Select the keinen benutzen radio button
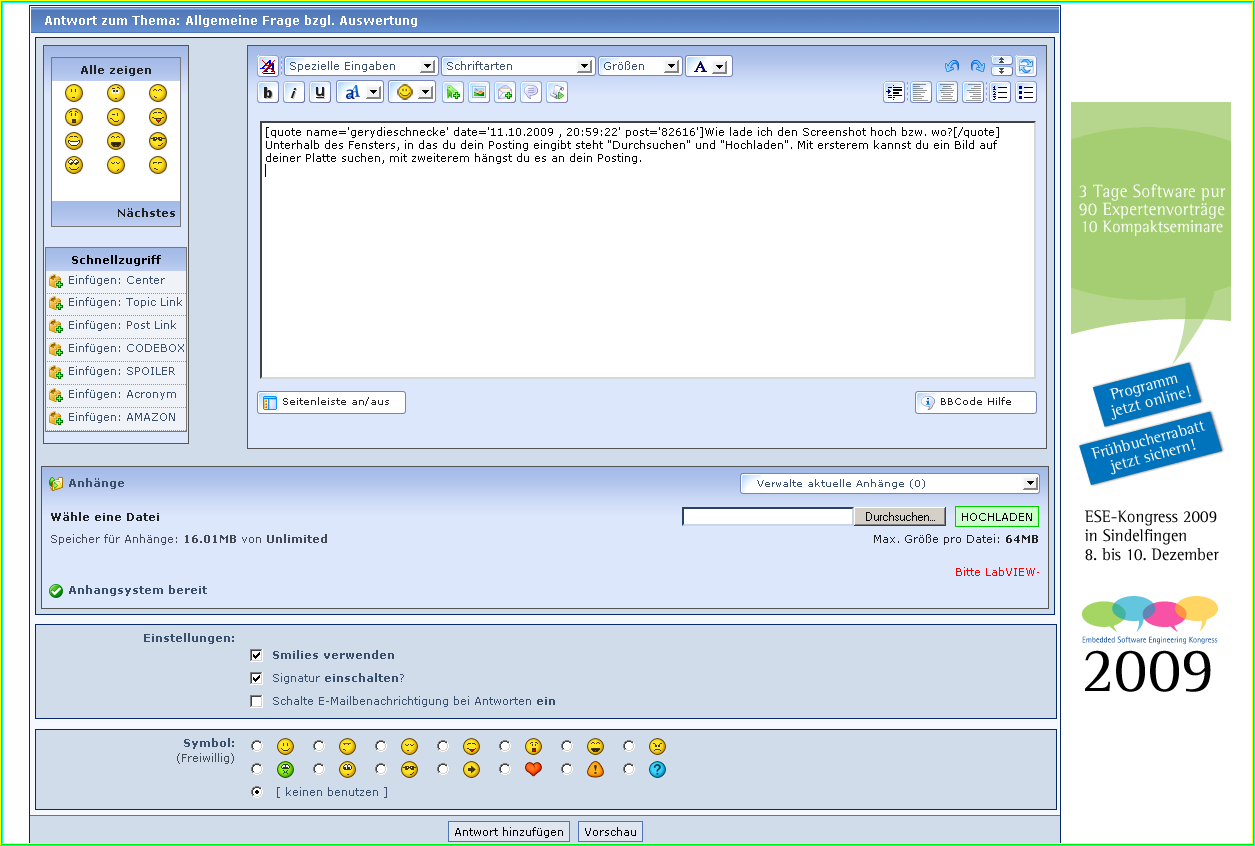The width and height of the screenshot is (1255, 846). point(258,791)
